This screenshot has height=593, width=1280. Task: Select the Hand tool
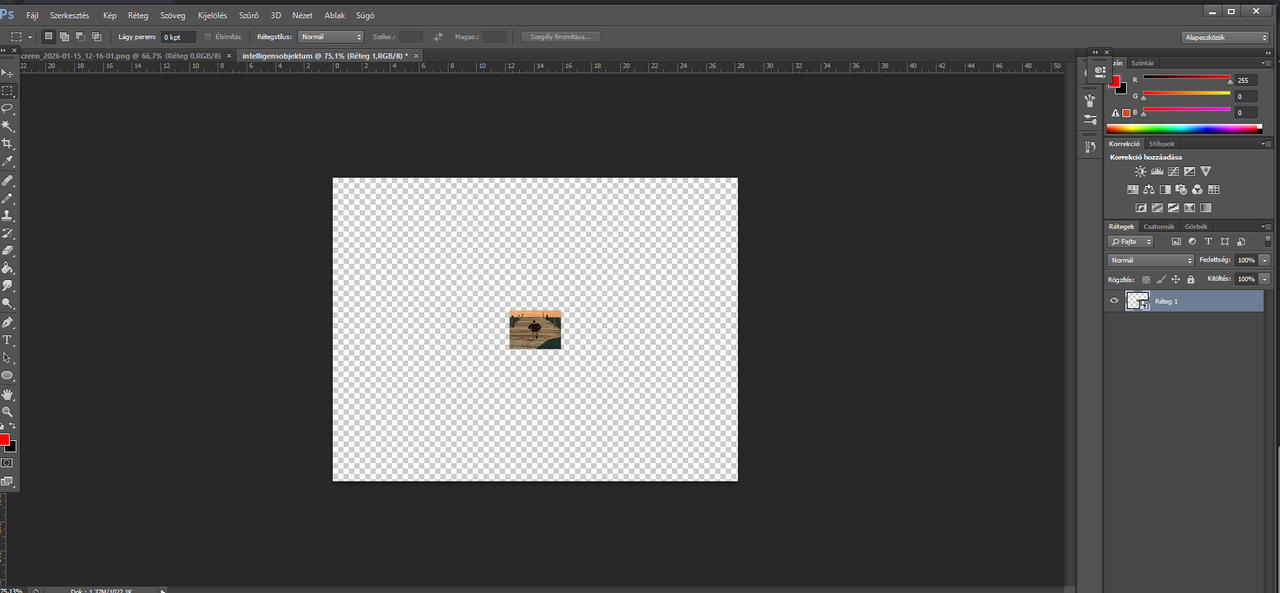(x=7, y=394)
